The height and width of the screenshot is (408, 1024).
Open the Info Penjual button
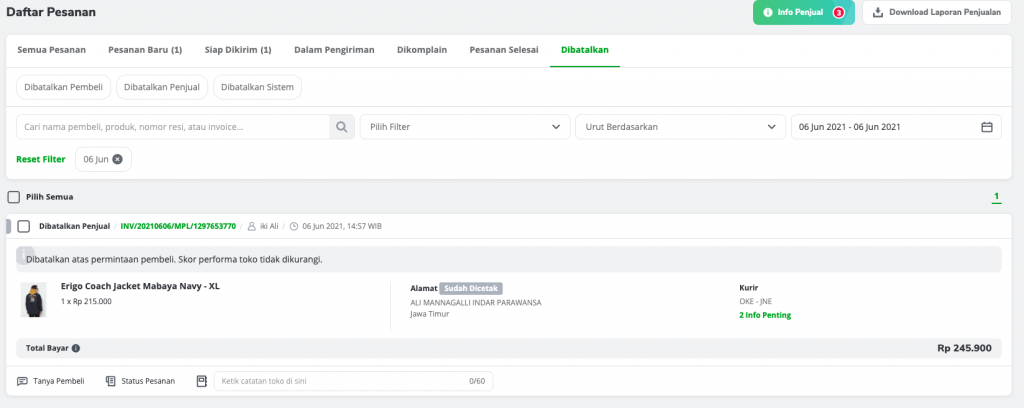[x=803, y=12]
